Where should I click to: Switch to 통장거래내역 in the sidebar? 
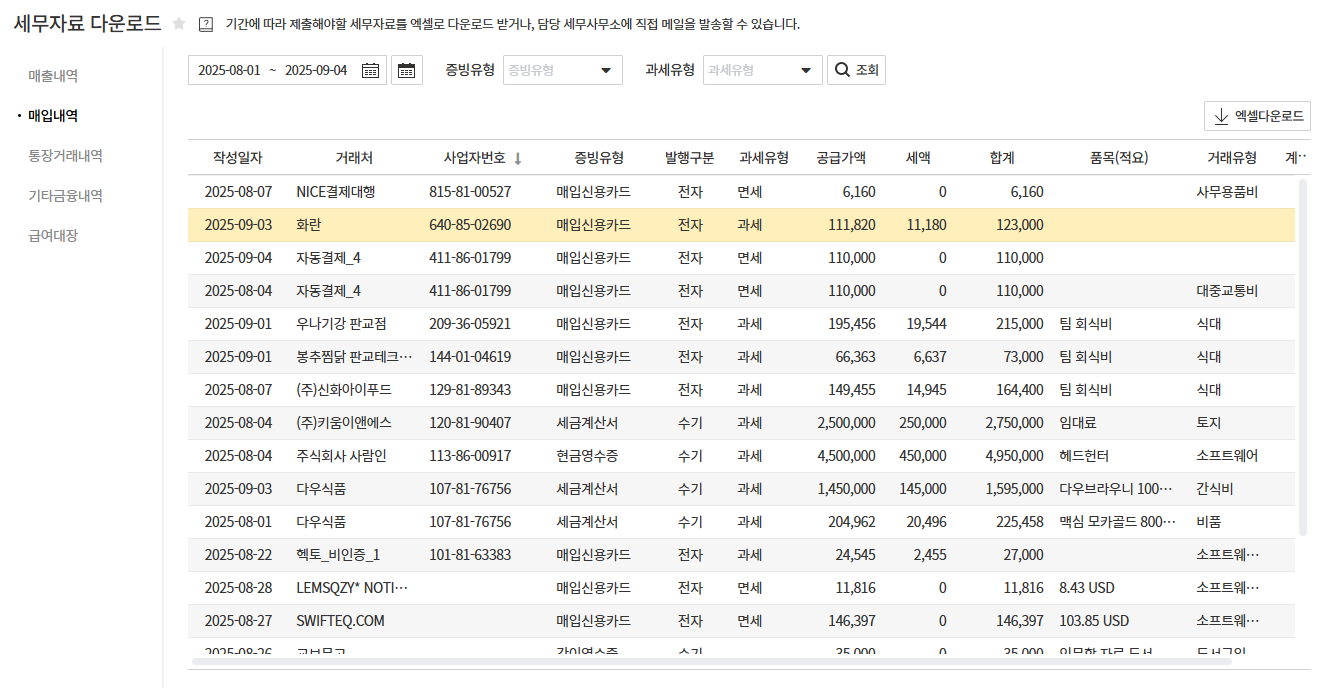65,156
